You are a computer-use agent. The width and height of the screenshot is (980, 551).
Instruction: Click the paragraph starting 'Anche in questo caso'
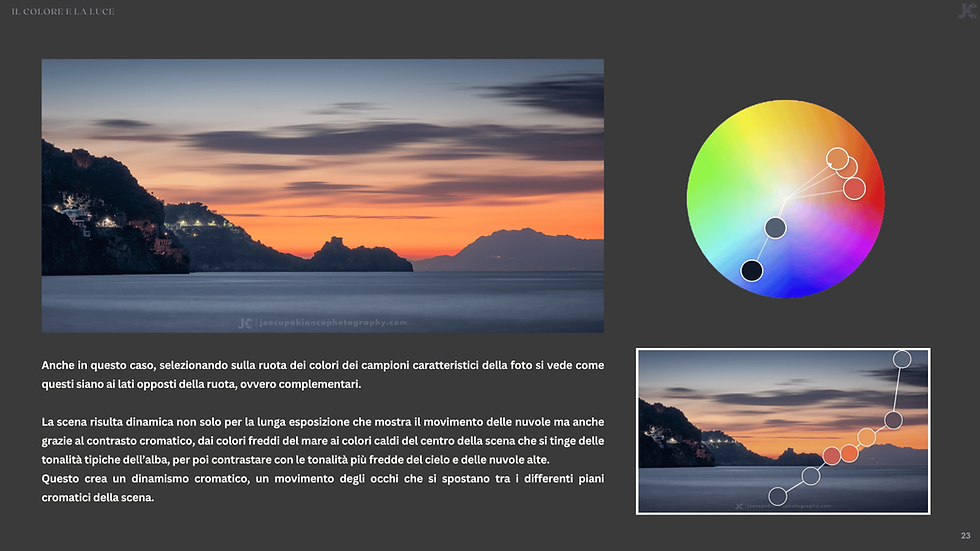[322, 374]
